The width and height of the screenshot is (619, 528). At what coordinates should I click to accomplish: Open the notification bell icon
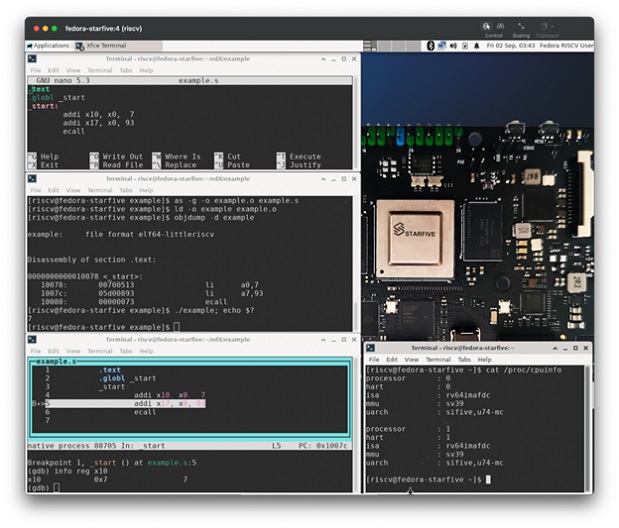(476, 46)
